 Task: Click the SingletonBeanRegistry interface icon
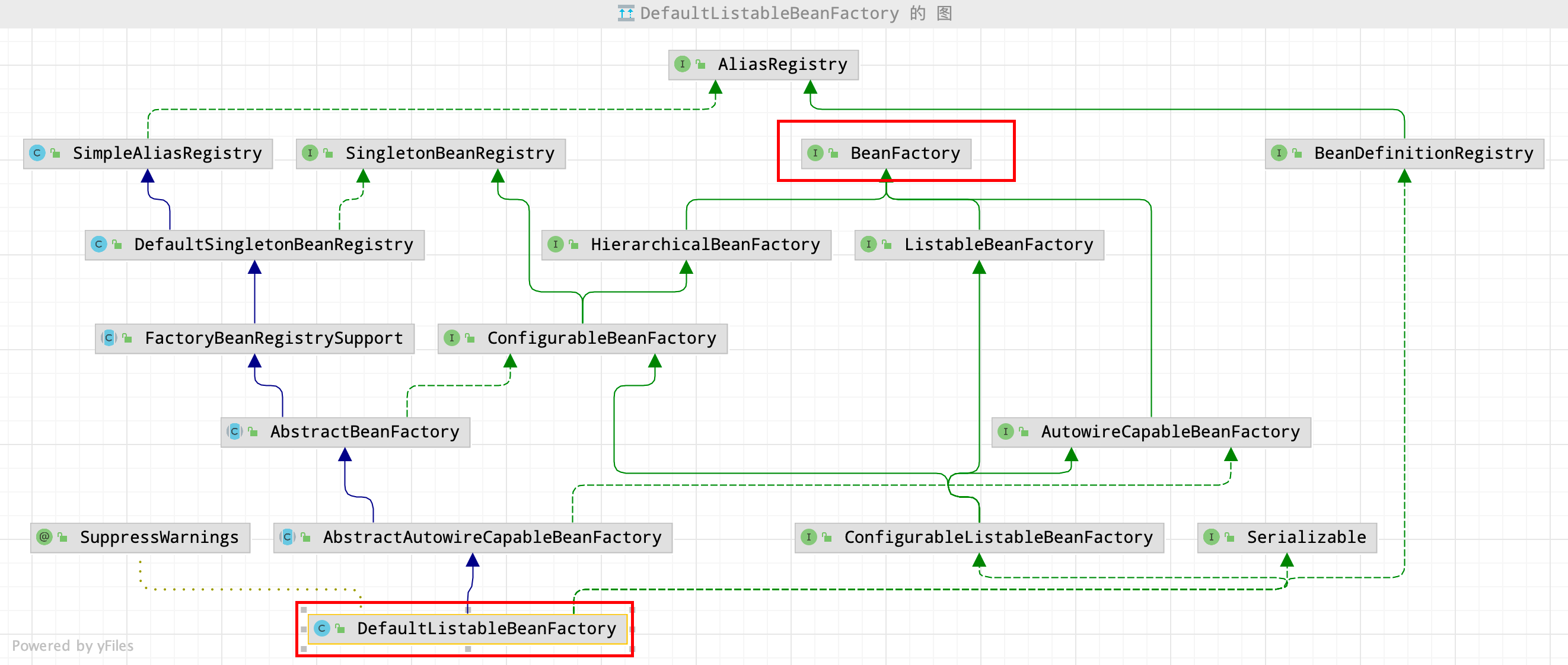[x=310, y=154]
